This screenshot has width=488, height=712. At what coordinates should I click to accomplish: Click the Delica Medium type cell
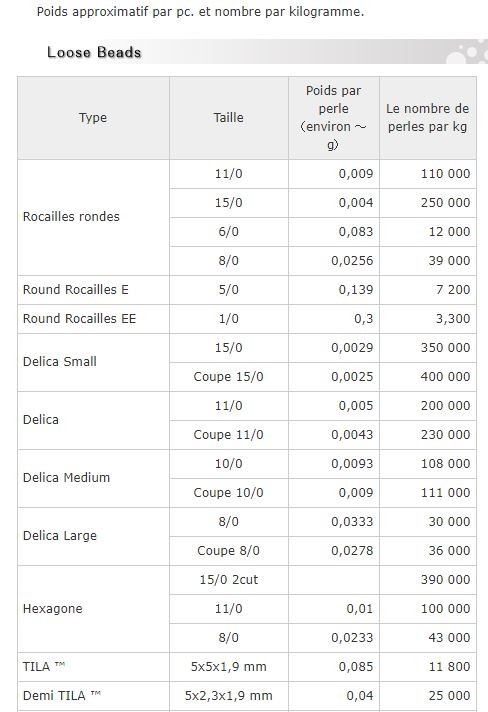[x=93, y=478]
